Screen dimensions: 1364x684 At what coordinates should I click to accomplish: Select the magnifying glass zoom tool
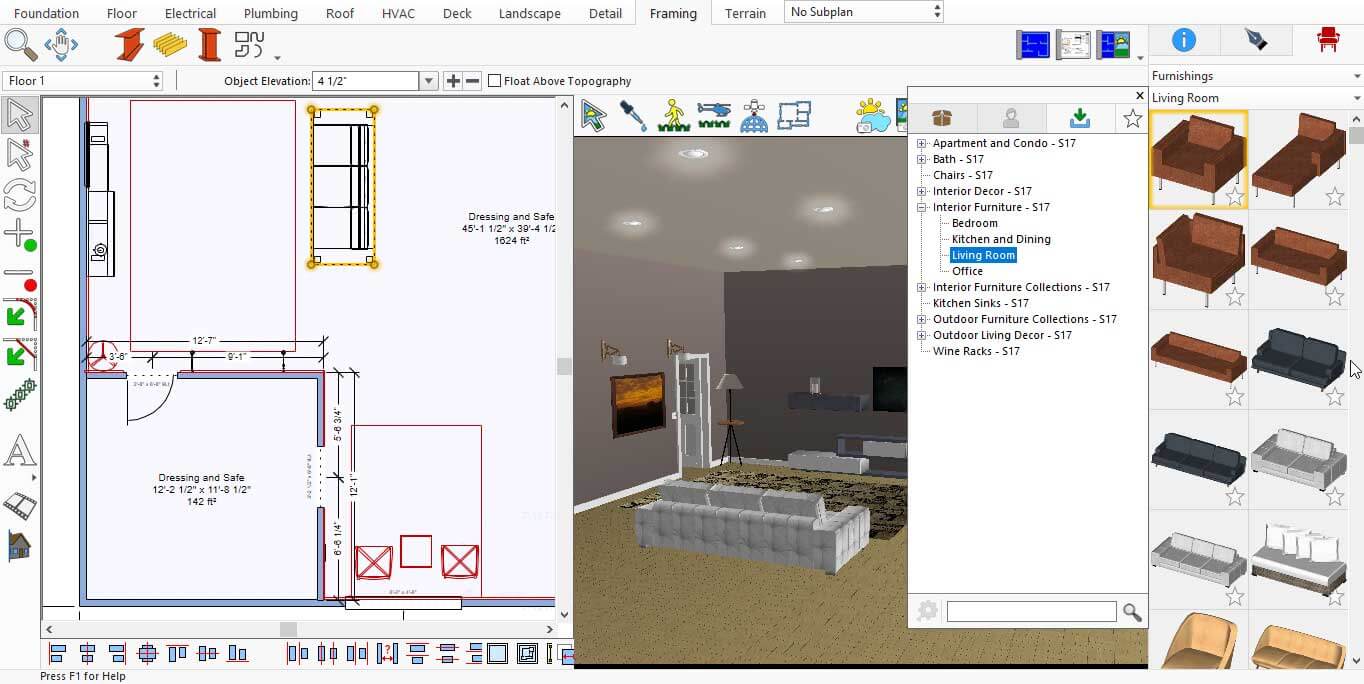tap(21, 44)
